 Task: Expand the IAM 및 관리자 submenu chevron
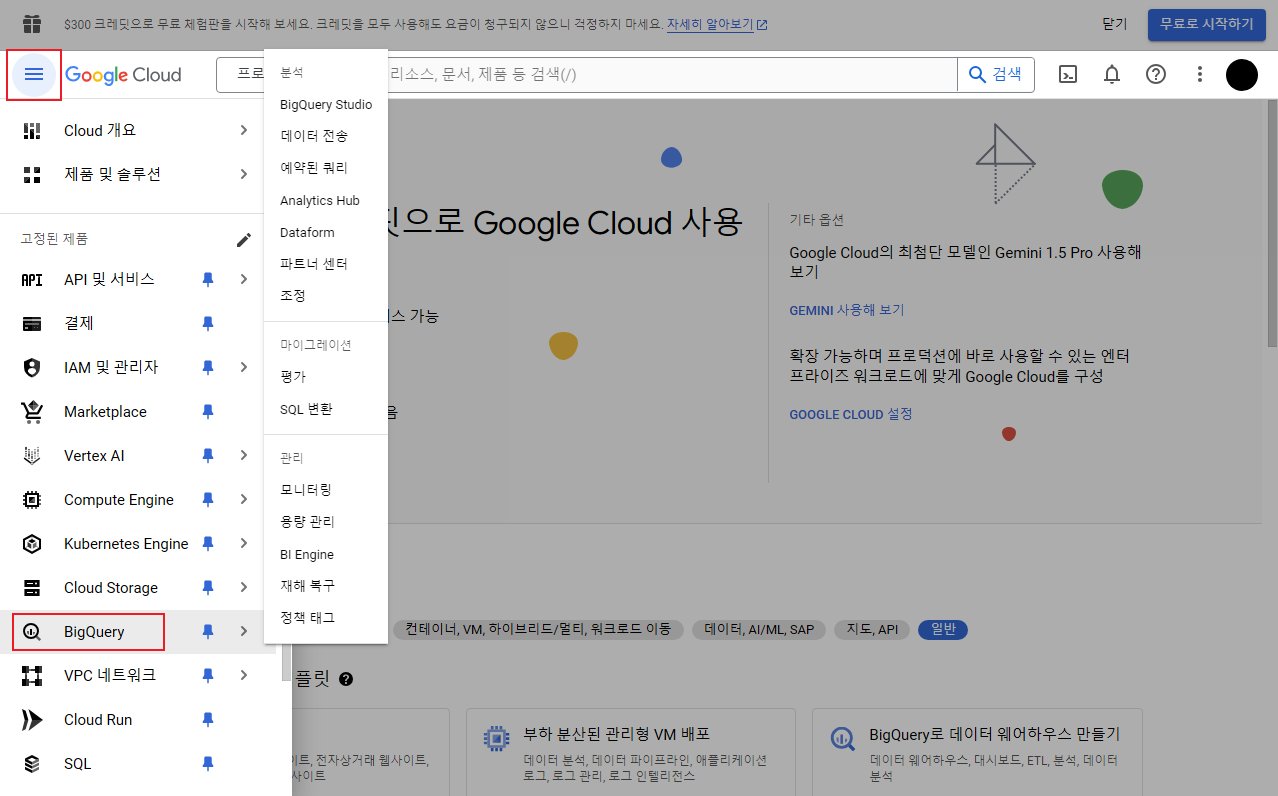pyautogui.click(x=244, y=368)
